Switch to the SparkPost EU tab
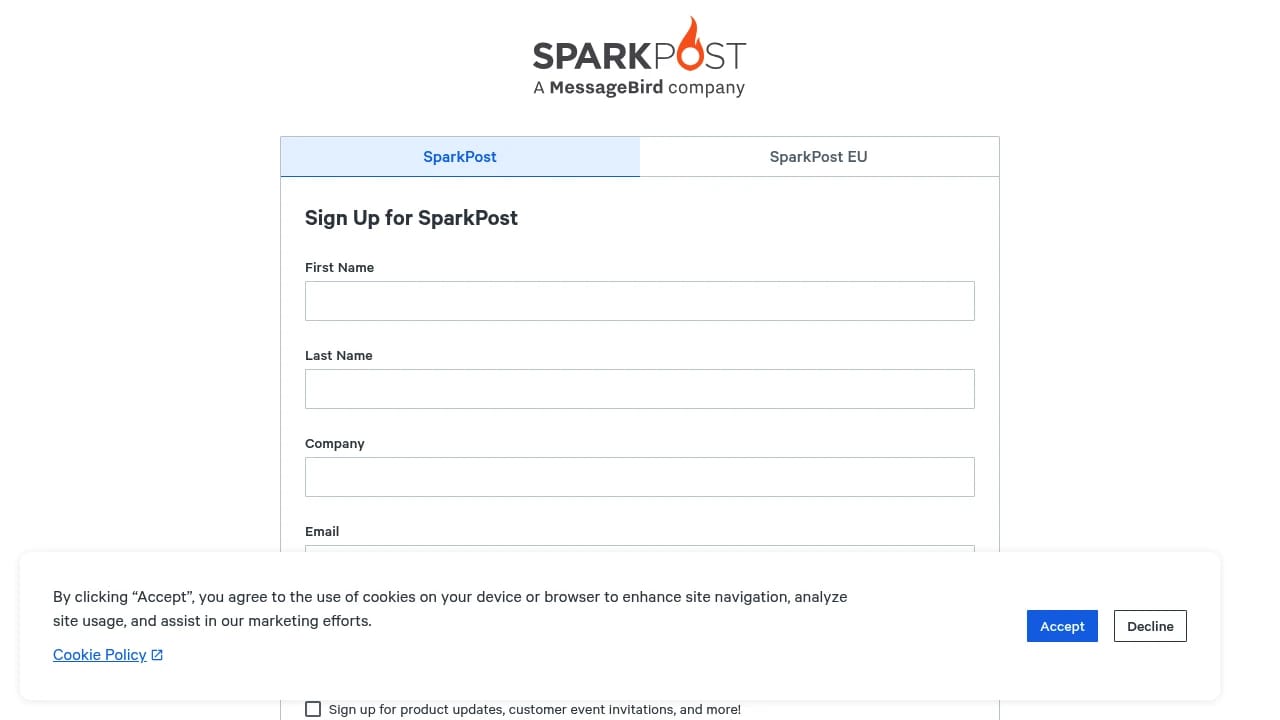This screenshot has width=1280, height=720. coord(818,156)
